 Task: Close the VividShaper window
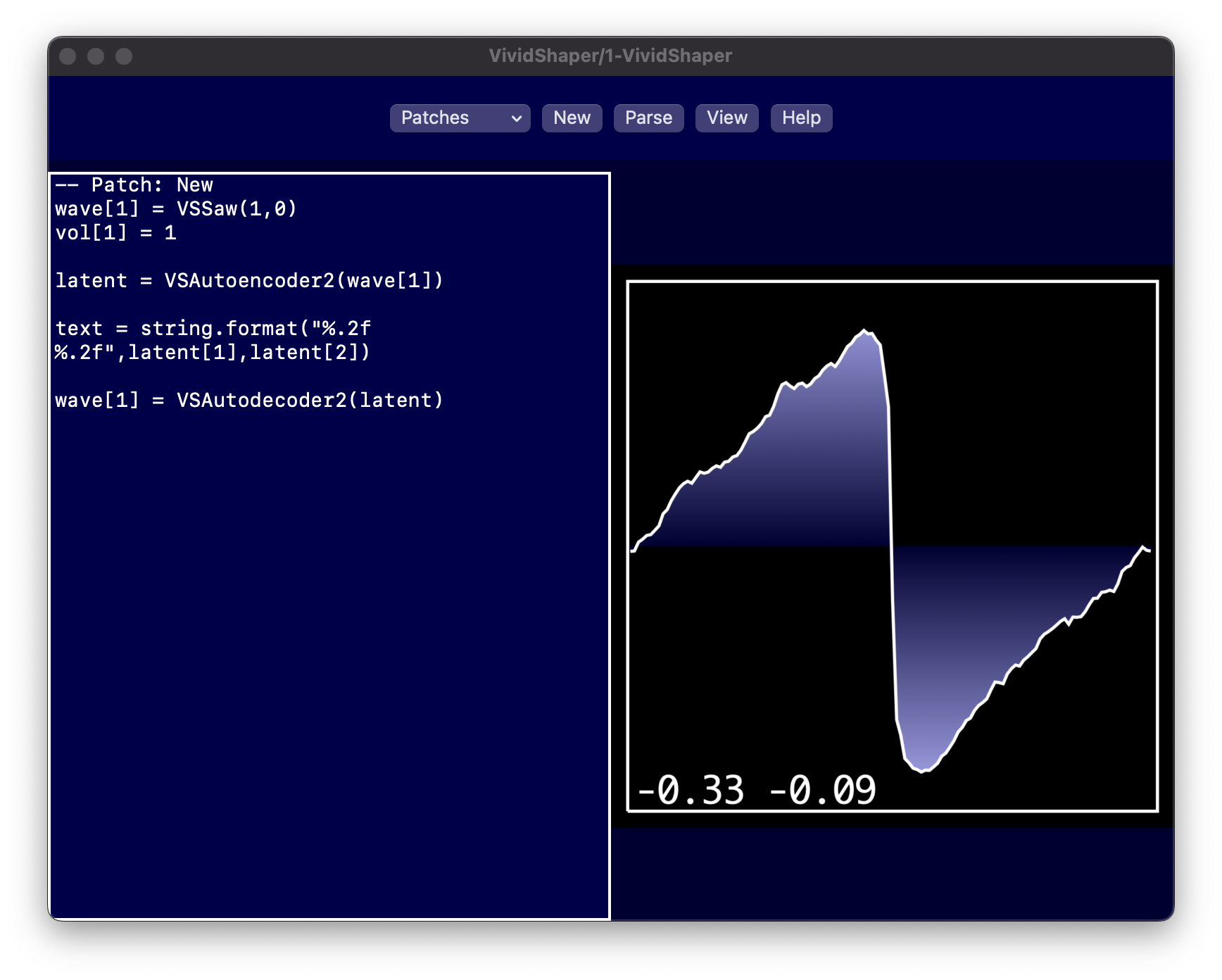[x=68, y=56]
